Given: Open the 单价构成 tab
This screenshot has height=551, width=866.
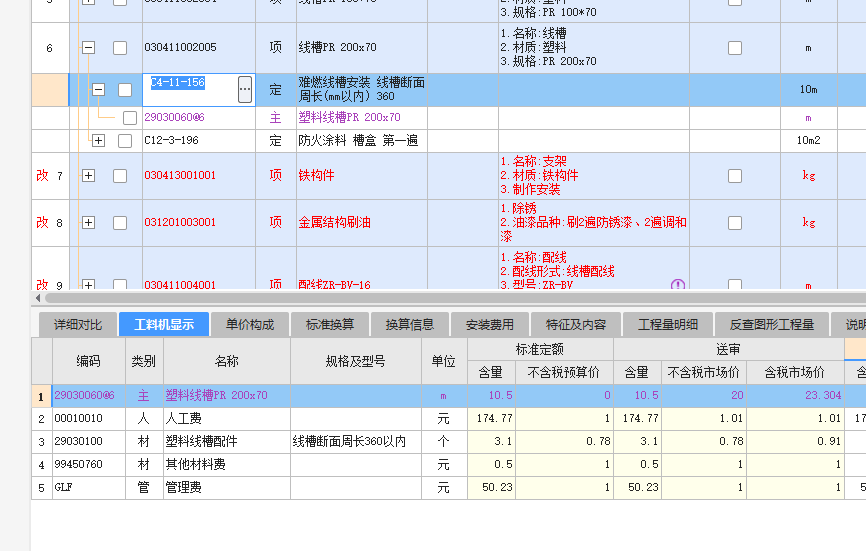Looking at the screenshot, I should (x=250, y=325).
